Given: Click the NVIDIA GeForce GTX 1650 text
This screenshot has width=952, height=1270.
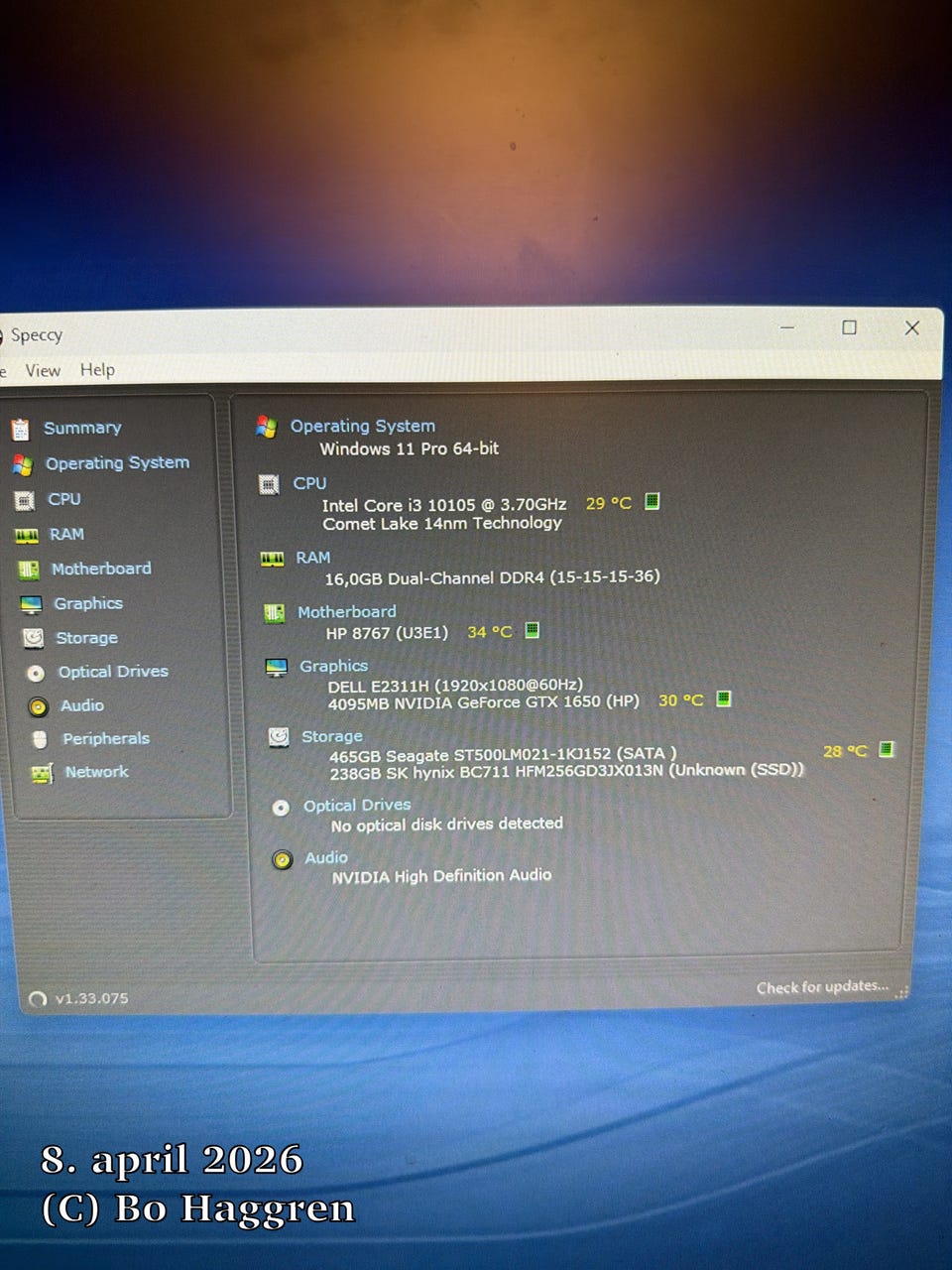Looking at the screenshot, I should [484, 702].
